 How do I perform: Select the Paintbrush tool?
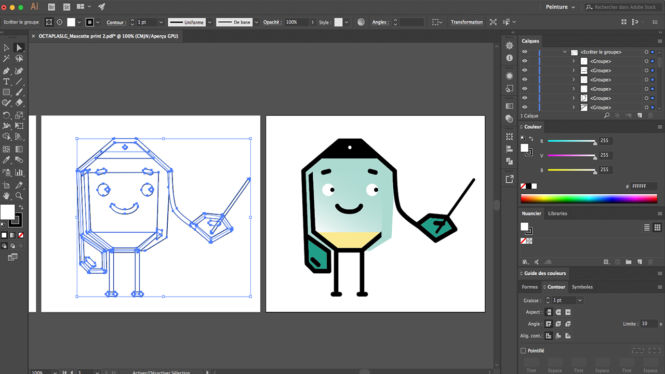19,92
